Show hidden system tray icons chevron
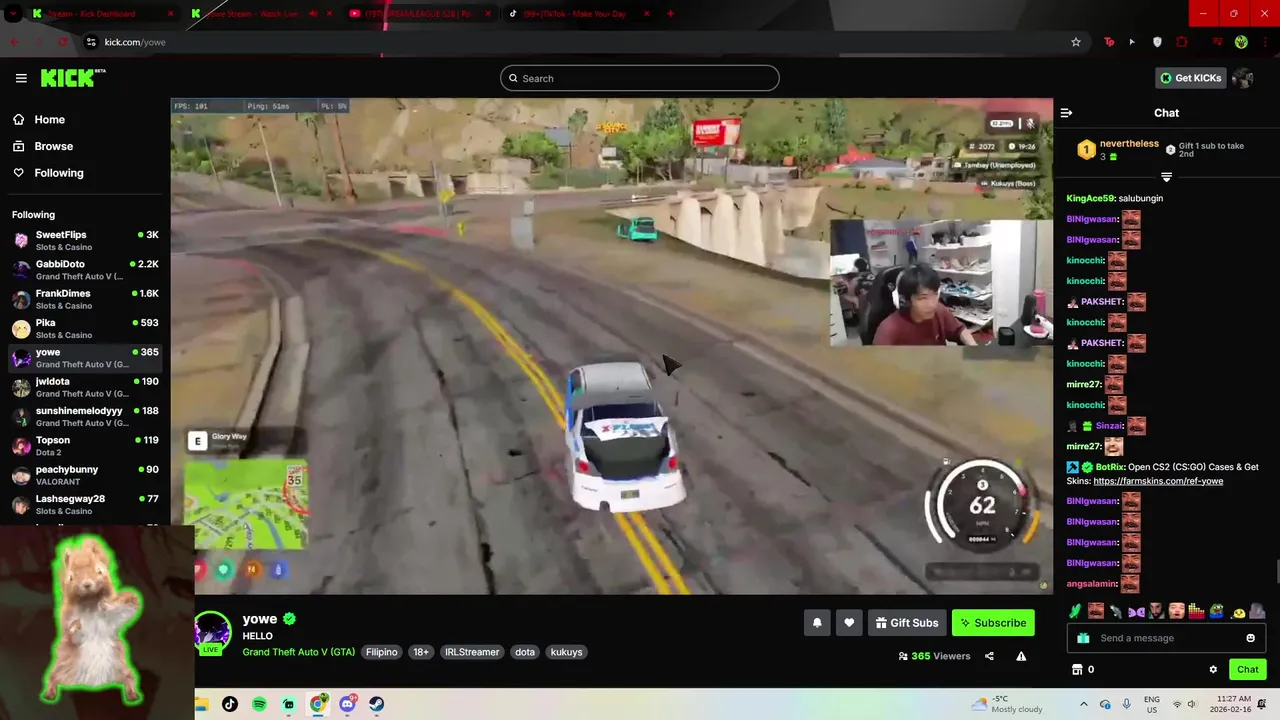Viewport: 1280px width, 720px height. click(x=1083, y=704)
